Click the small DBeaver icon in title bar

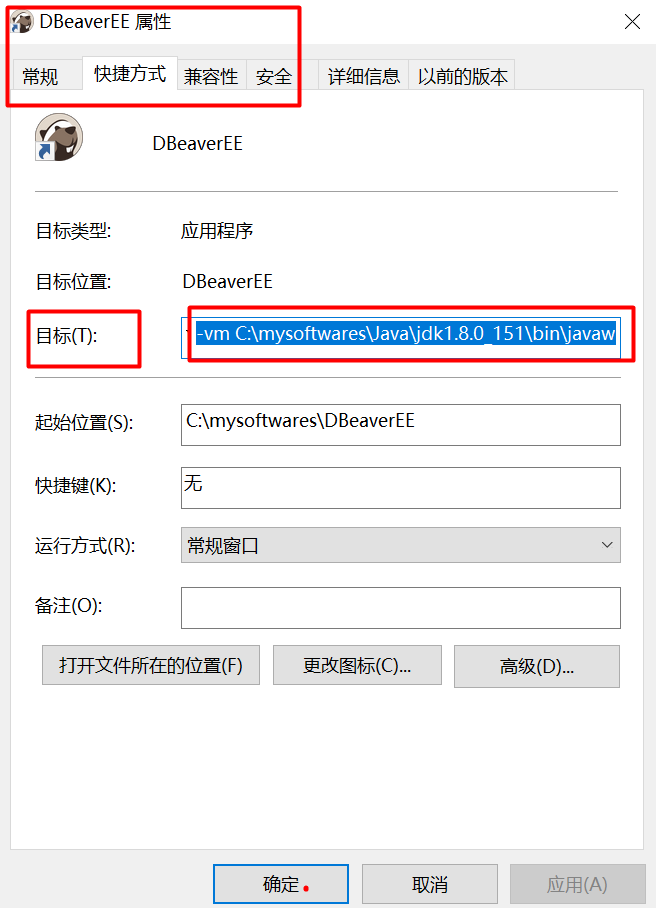pyautogui.click(x=22, y=22)
